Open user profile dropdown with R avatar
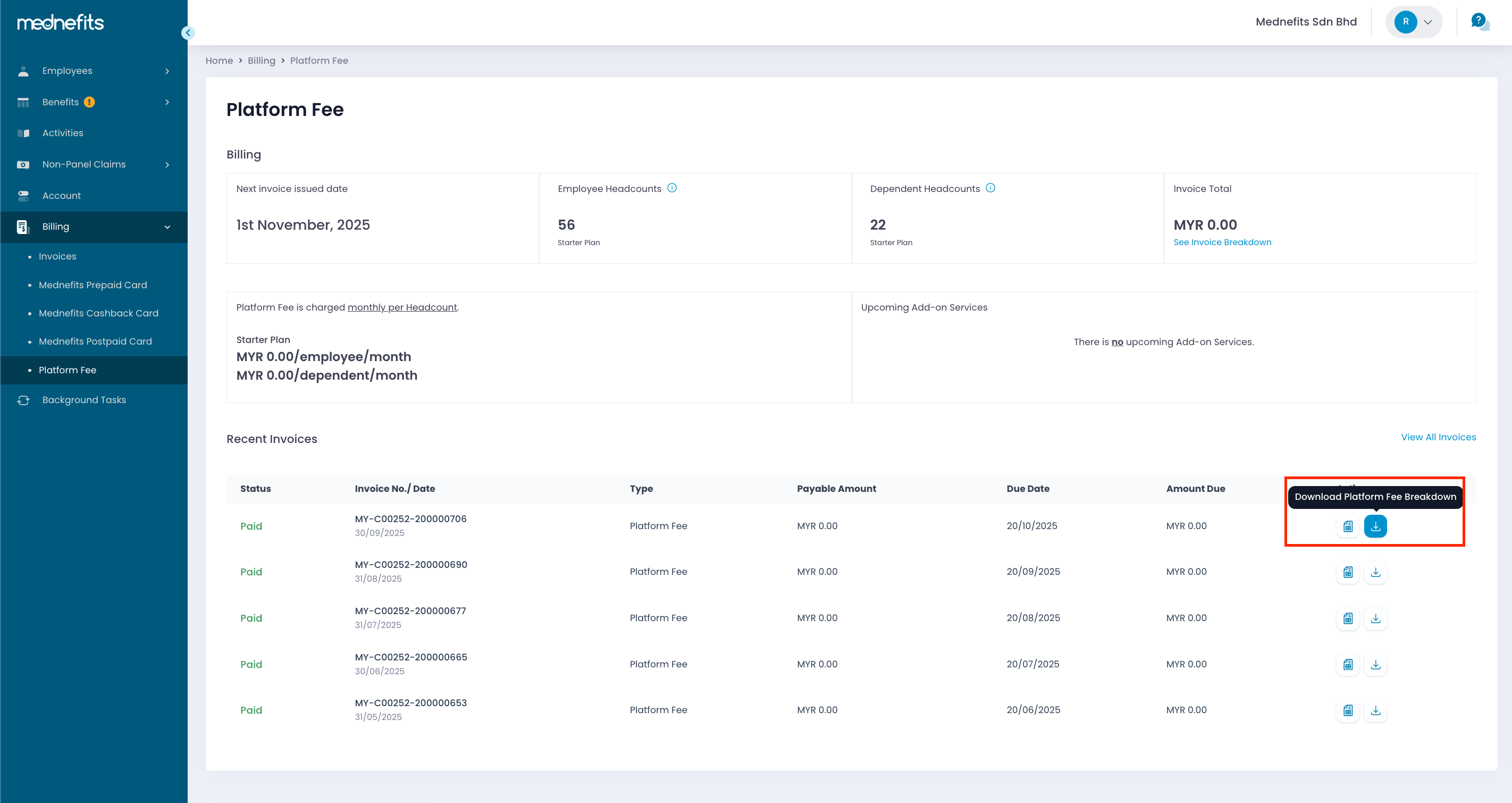The height and width of the screenshot is (803, 1512). [1414, 22]
